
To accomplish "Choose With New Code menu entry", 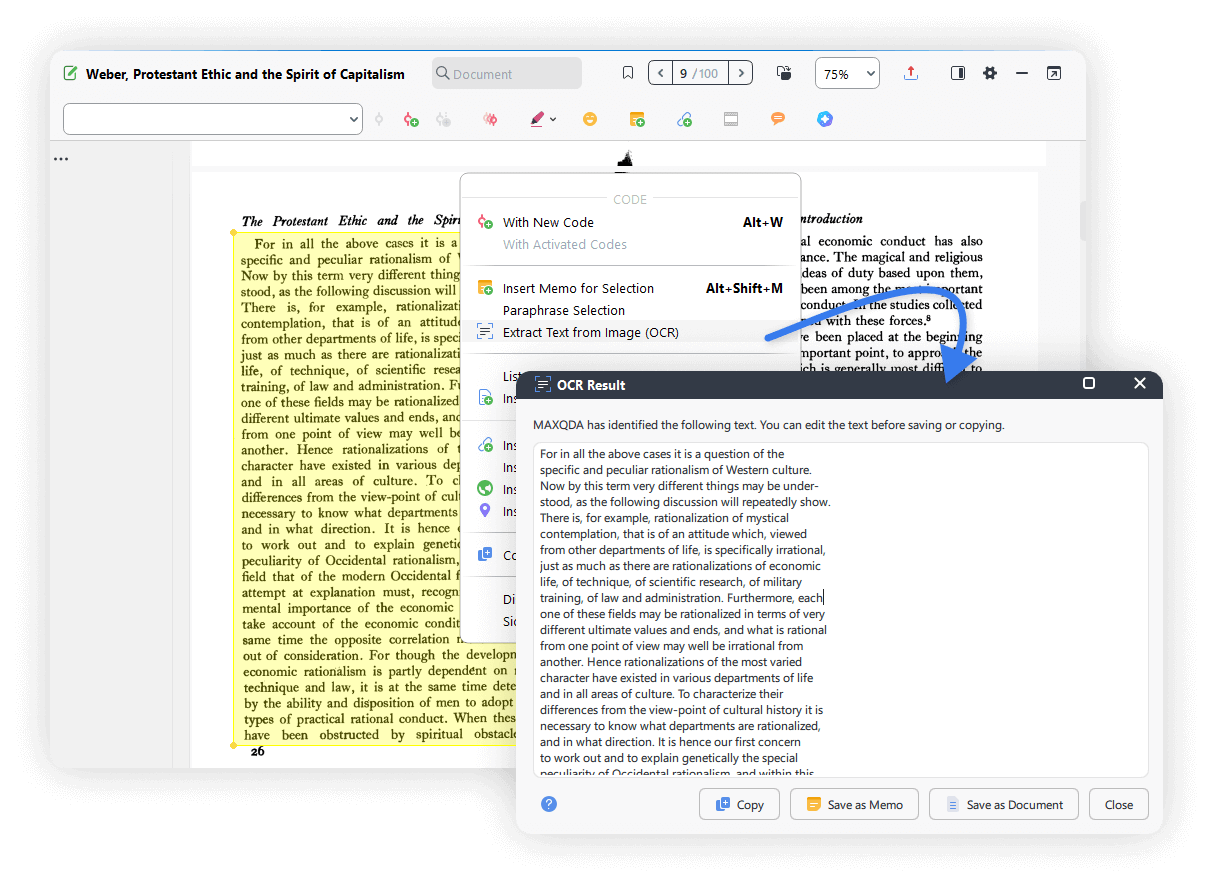I will 548,222.
